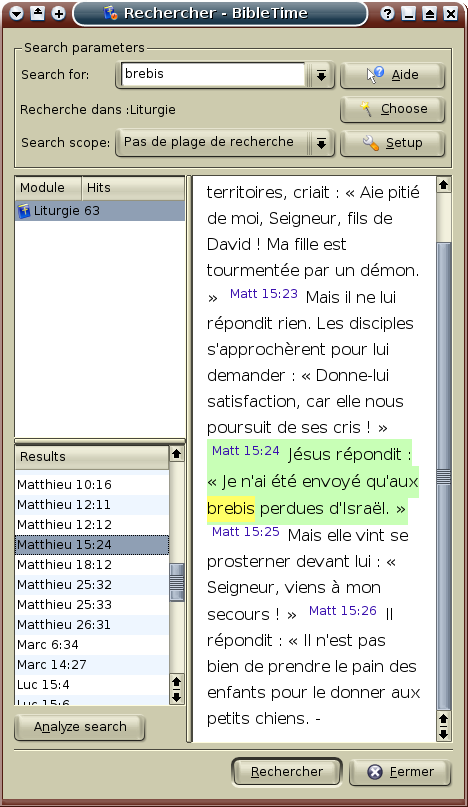This screenshot has height=807, width=468.
Task: Start search with Rechercher button
Action: point(287,772)
